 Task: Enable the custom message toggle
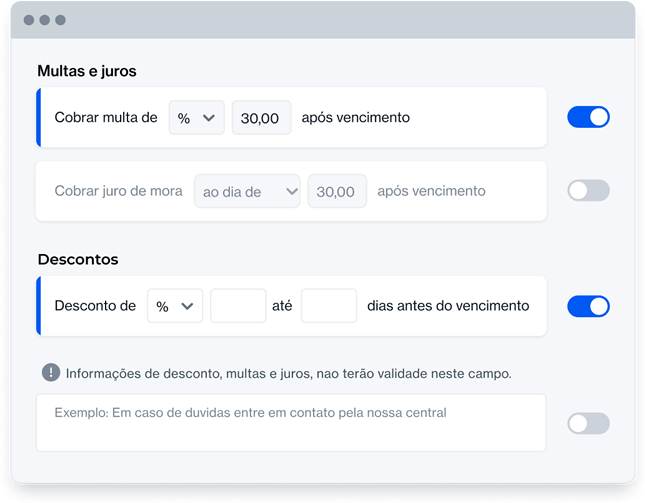click(x=588, y=423)
